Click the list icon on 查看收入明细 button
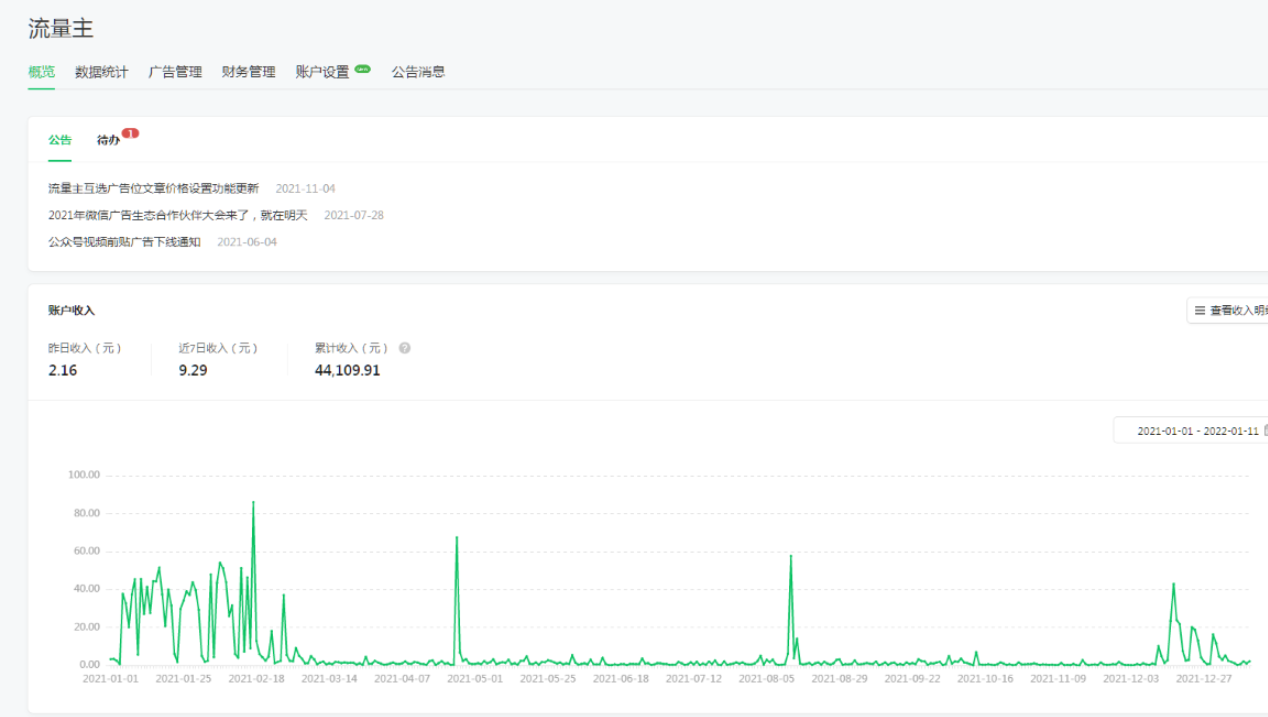1268x717 pixels. pyautogui.click(x=1200, y=311)
